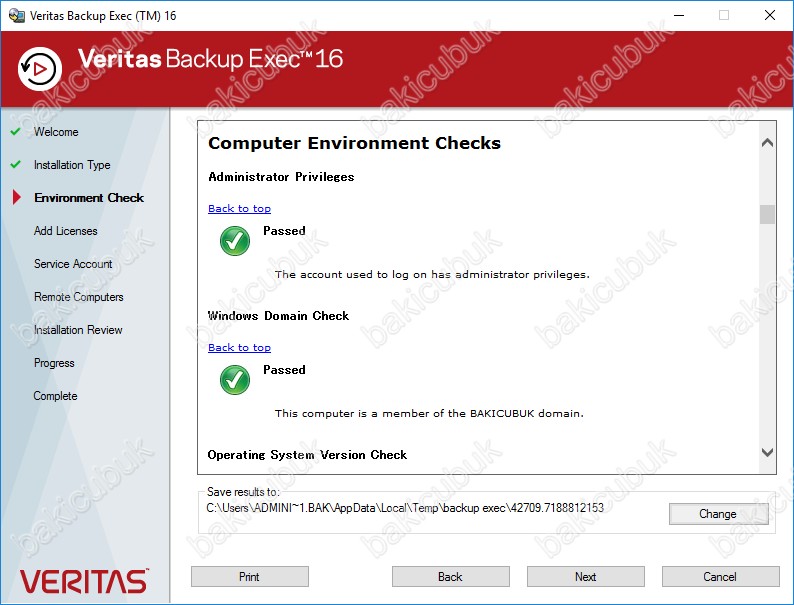The image size is (794, 605).
Task: Select the Welcome step in sidebar
Action: coord(56,132)
